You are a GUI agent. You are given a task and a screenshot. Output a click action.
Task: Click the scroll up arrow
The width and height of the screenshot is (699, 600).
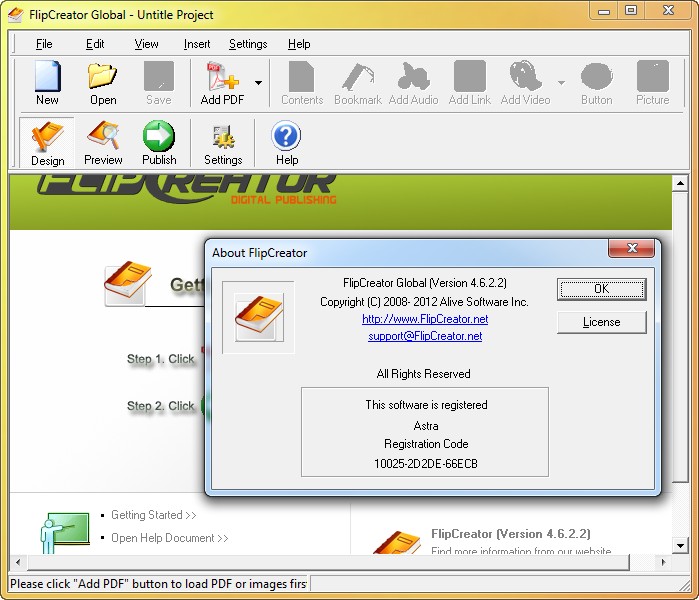(680, 183)
